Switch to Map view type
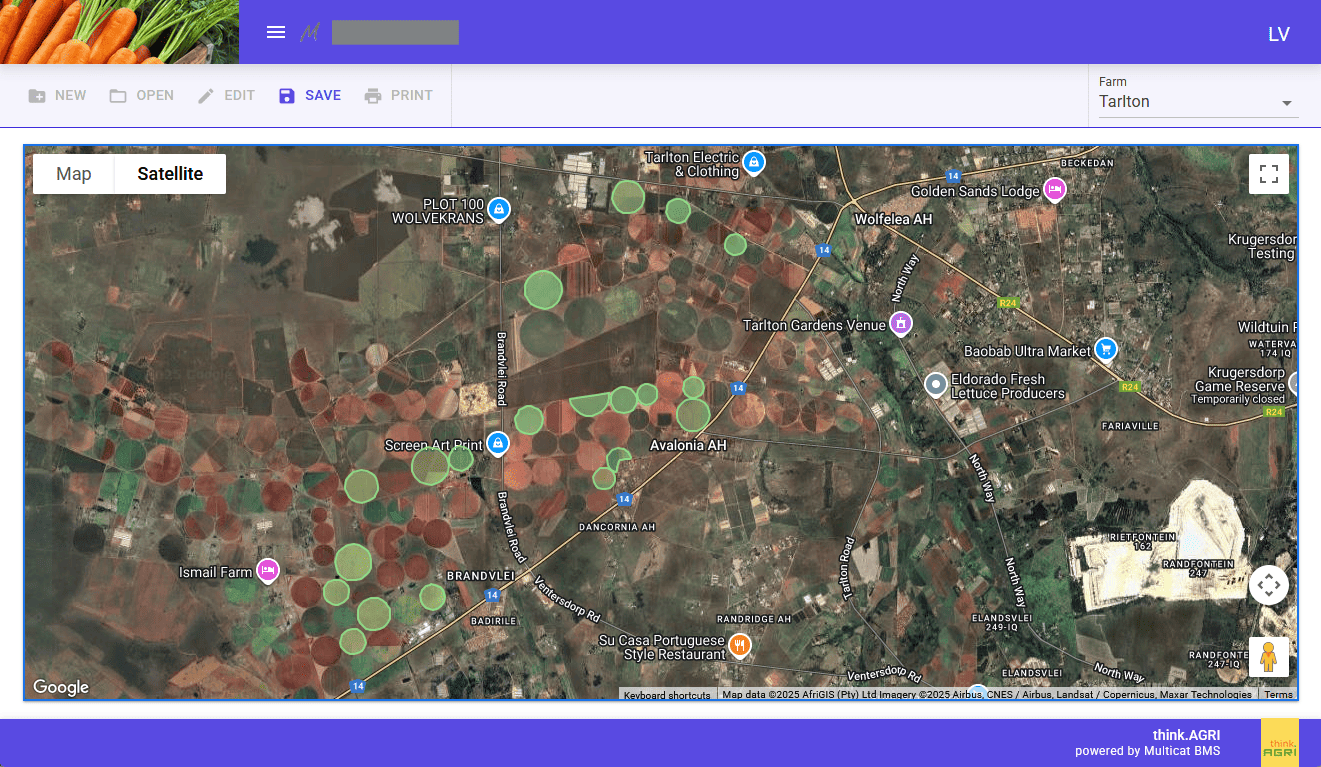The width and height of the screenshot is (1321, 767). click(74, 174)
